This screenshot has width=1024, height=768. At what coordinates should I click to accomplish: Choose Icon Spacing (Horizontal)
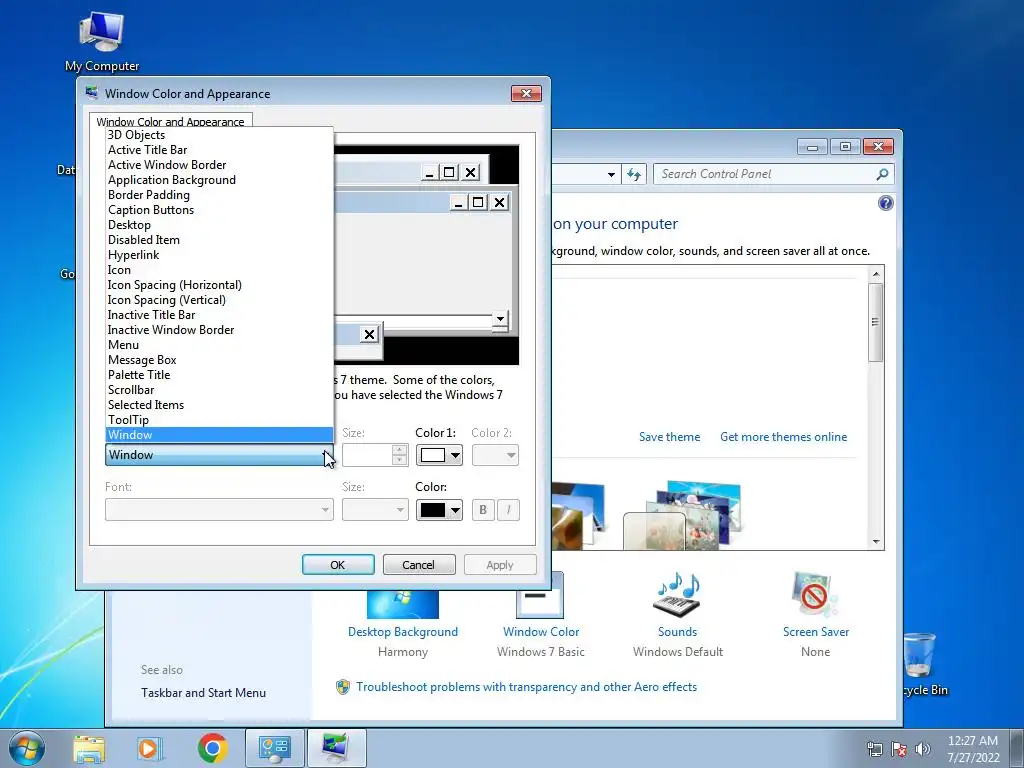tap(219, 285)
